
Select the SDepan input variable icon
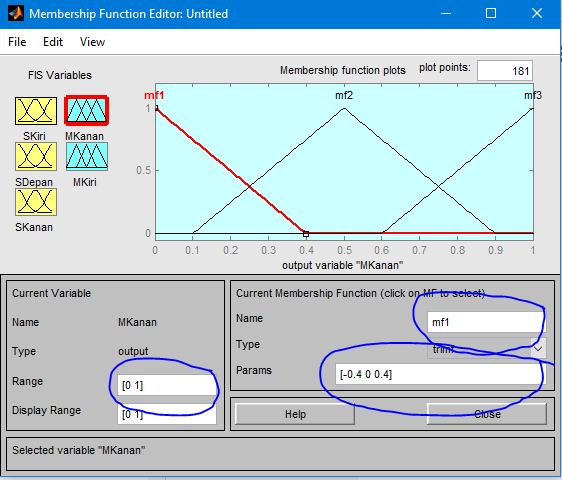coord(36,156)
